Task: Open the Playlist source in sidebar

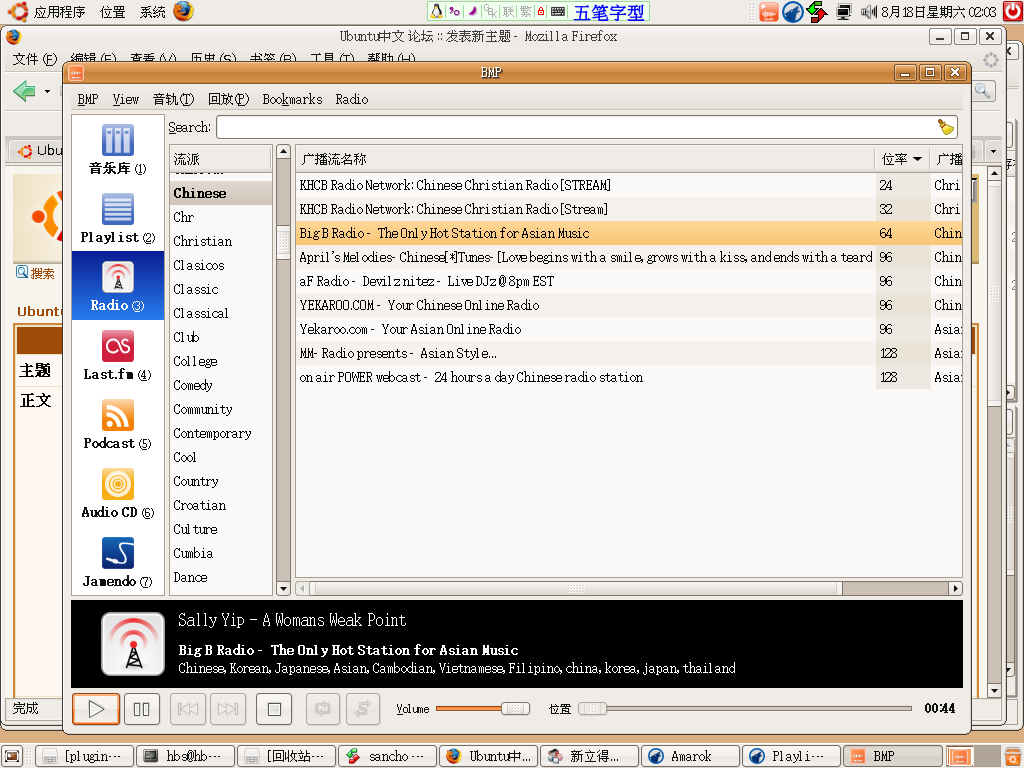Action: [118, 218]
